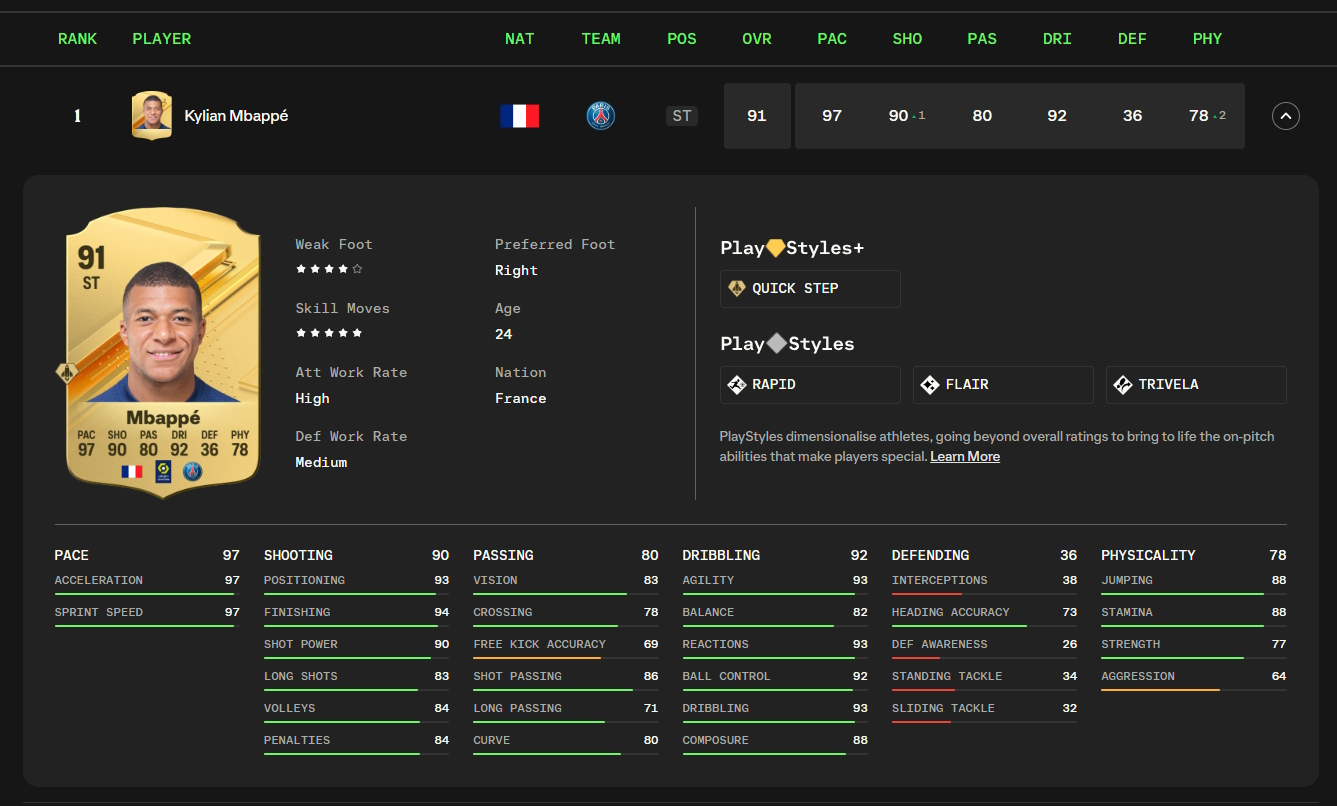Click the OVR 91 cell in the row

coord(757,116)
